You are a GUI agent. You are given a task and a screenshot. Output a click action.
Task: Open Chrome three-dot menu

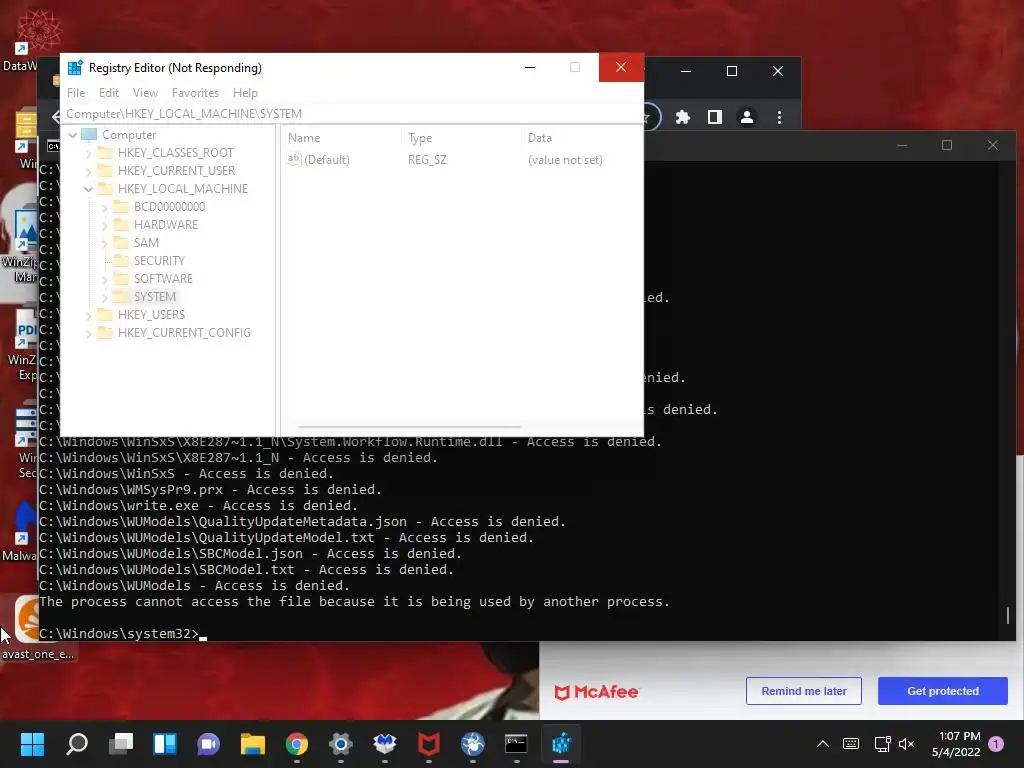tap(779, 117)
